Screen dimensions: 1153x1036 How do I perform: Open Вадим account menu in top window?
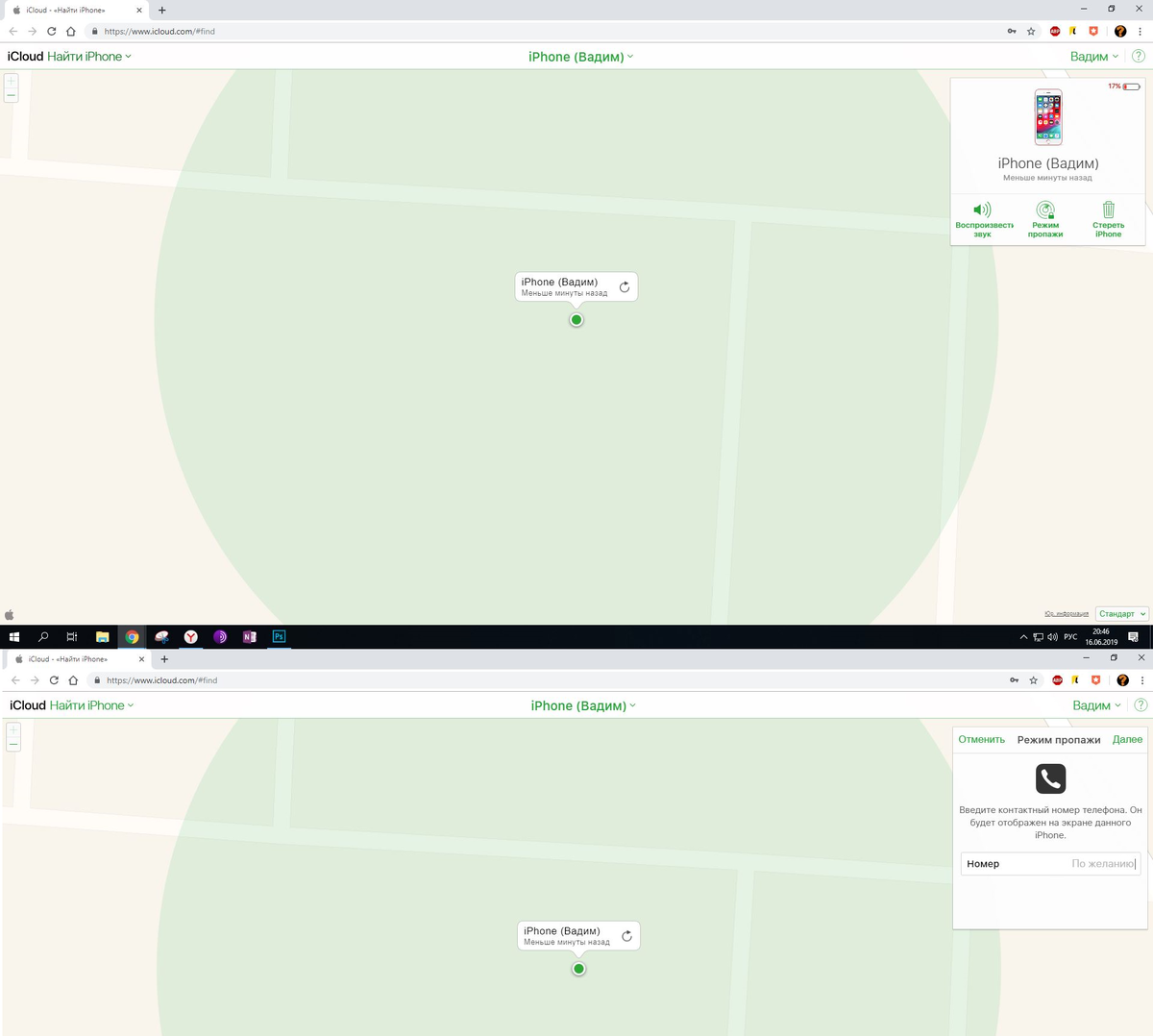(x=1094, y=57)
